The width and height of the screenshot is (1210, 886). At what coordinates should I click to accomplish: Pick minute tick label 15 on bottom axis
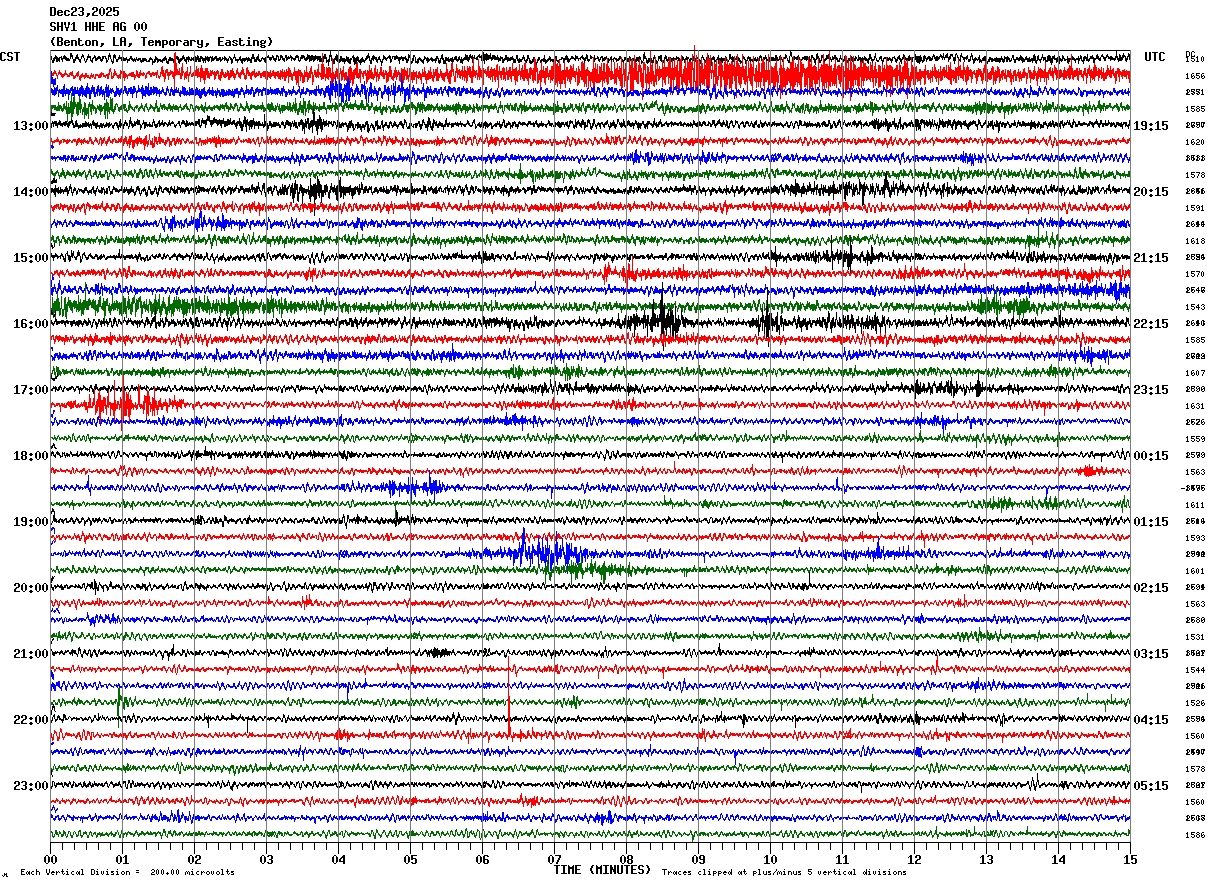click(x=1129, y=859)
